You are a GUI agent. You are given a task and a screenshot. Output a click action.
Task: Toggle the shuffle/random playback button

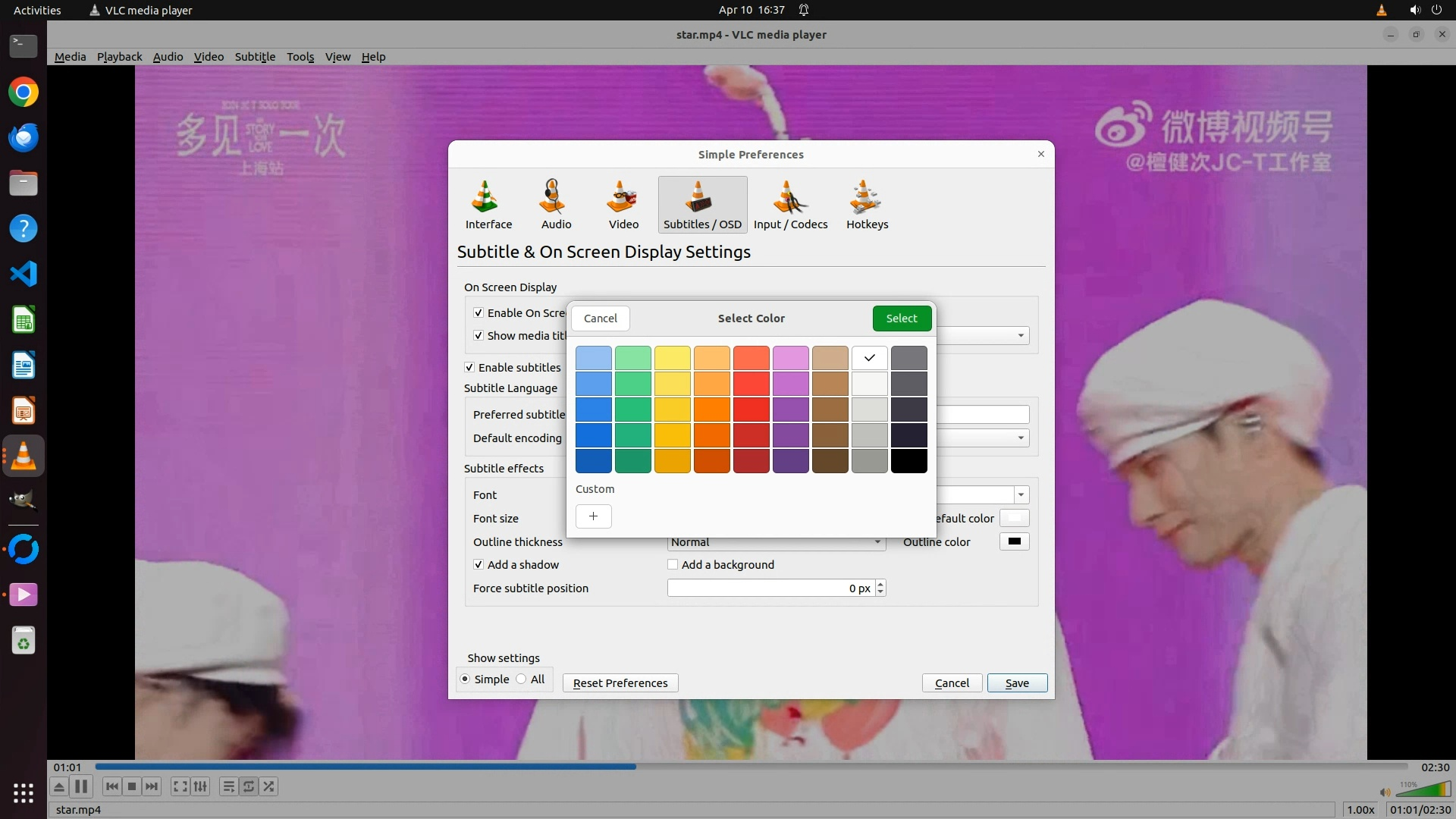pos(269,786)
